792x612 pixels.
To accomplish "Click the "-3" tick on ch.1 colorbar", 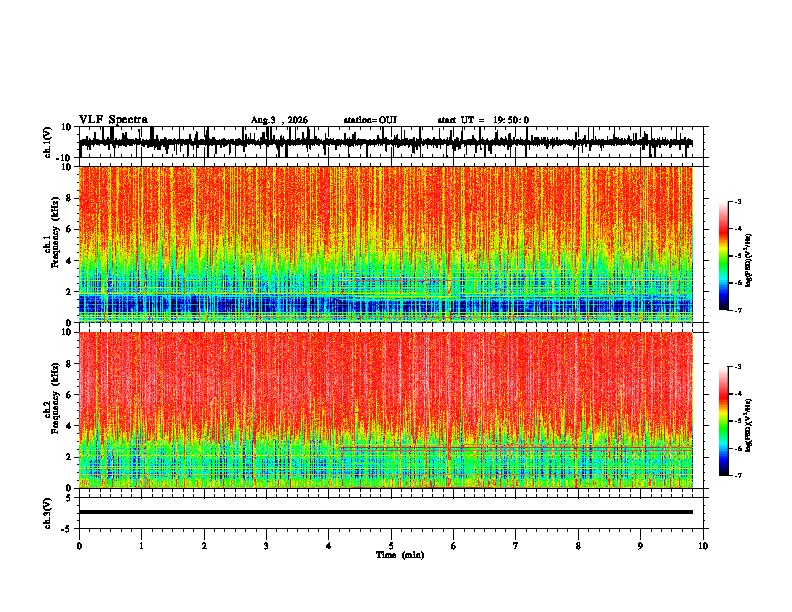I will [737, 201].
